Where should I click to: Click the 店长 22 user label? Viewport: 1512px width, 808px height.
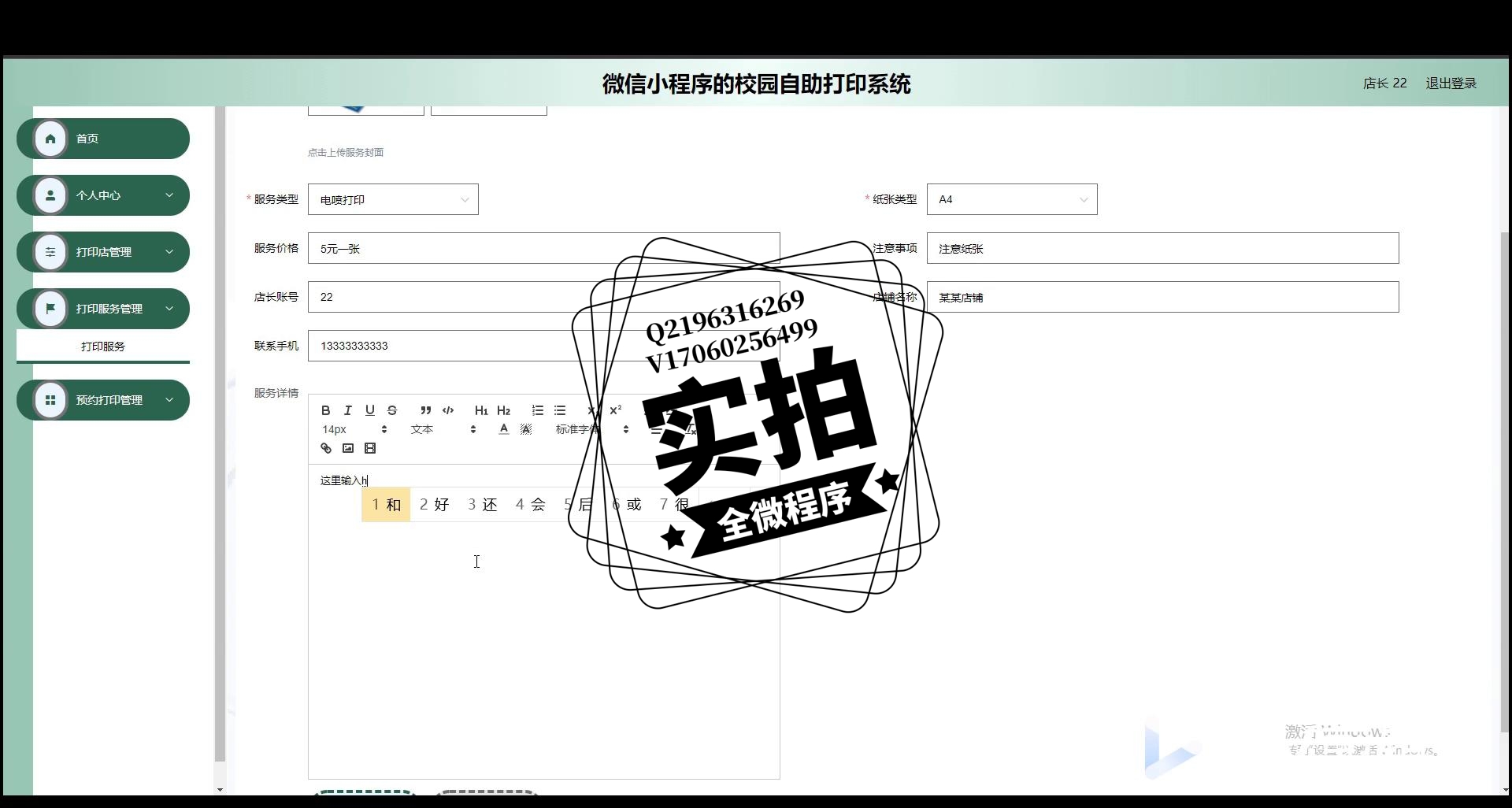1384,83
